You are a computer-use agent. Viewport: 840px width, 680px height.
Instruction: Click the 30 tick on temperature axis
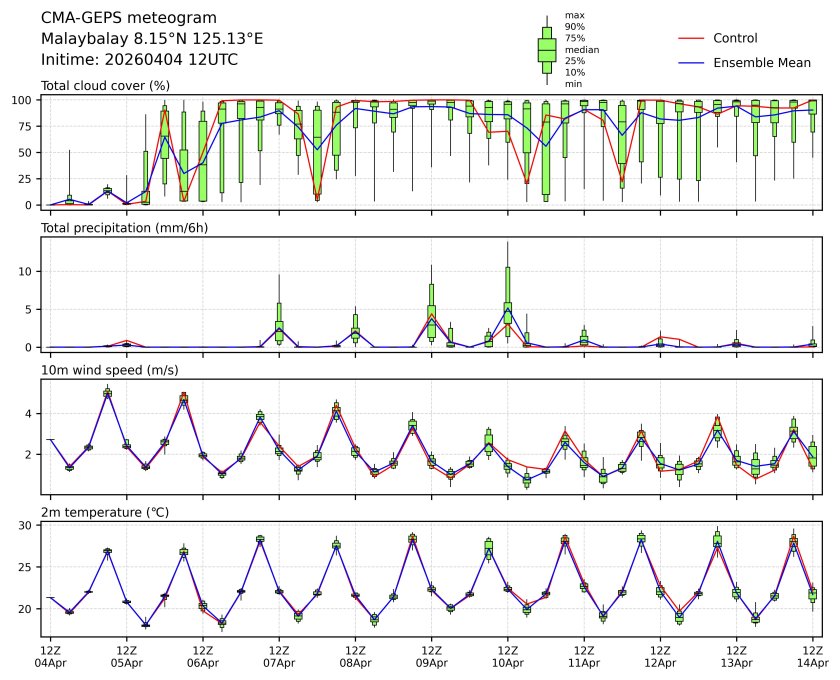click(28, 524)
